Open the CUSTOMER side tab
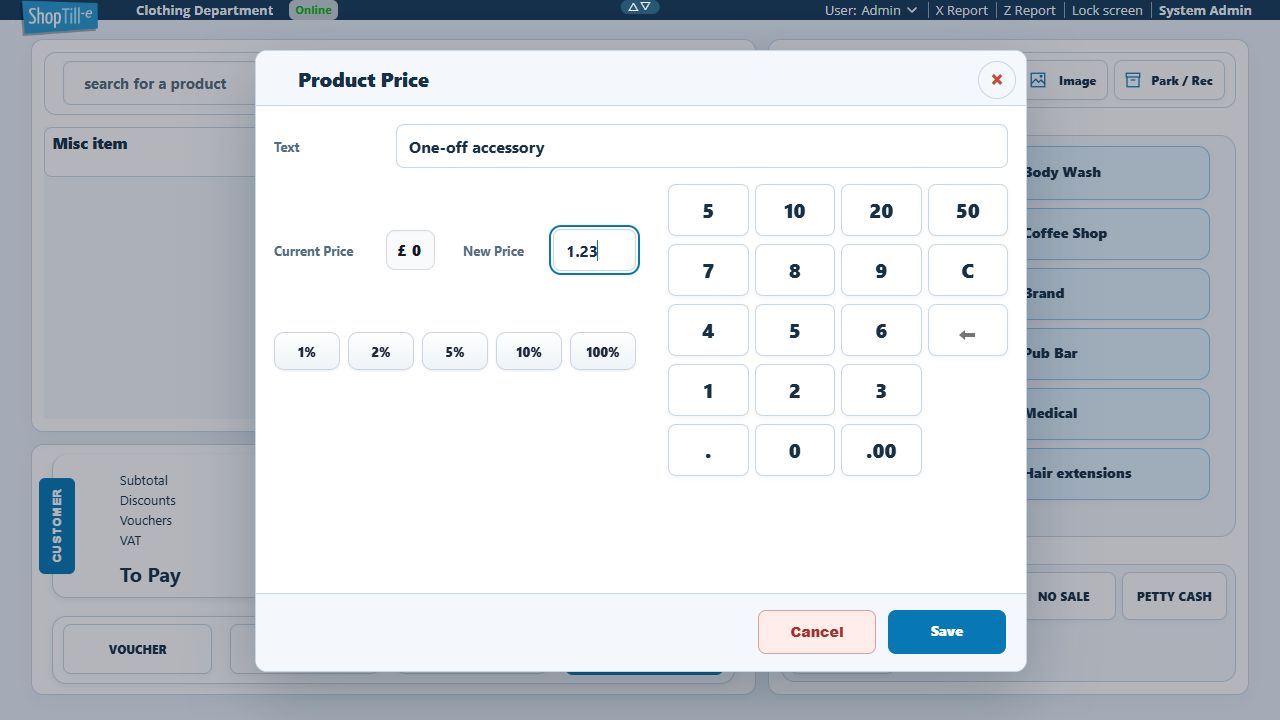This screenshot has width=1280, height=720. click(57, 525)
